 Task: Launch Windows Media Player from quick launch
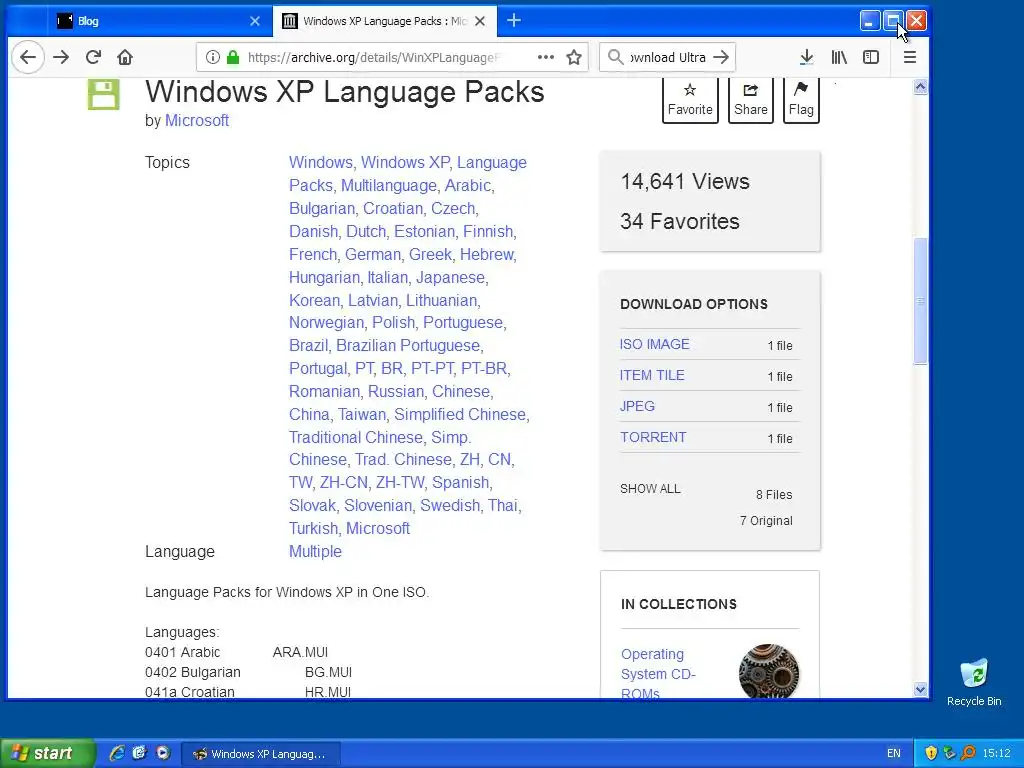point(163,754)
